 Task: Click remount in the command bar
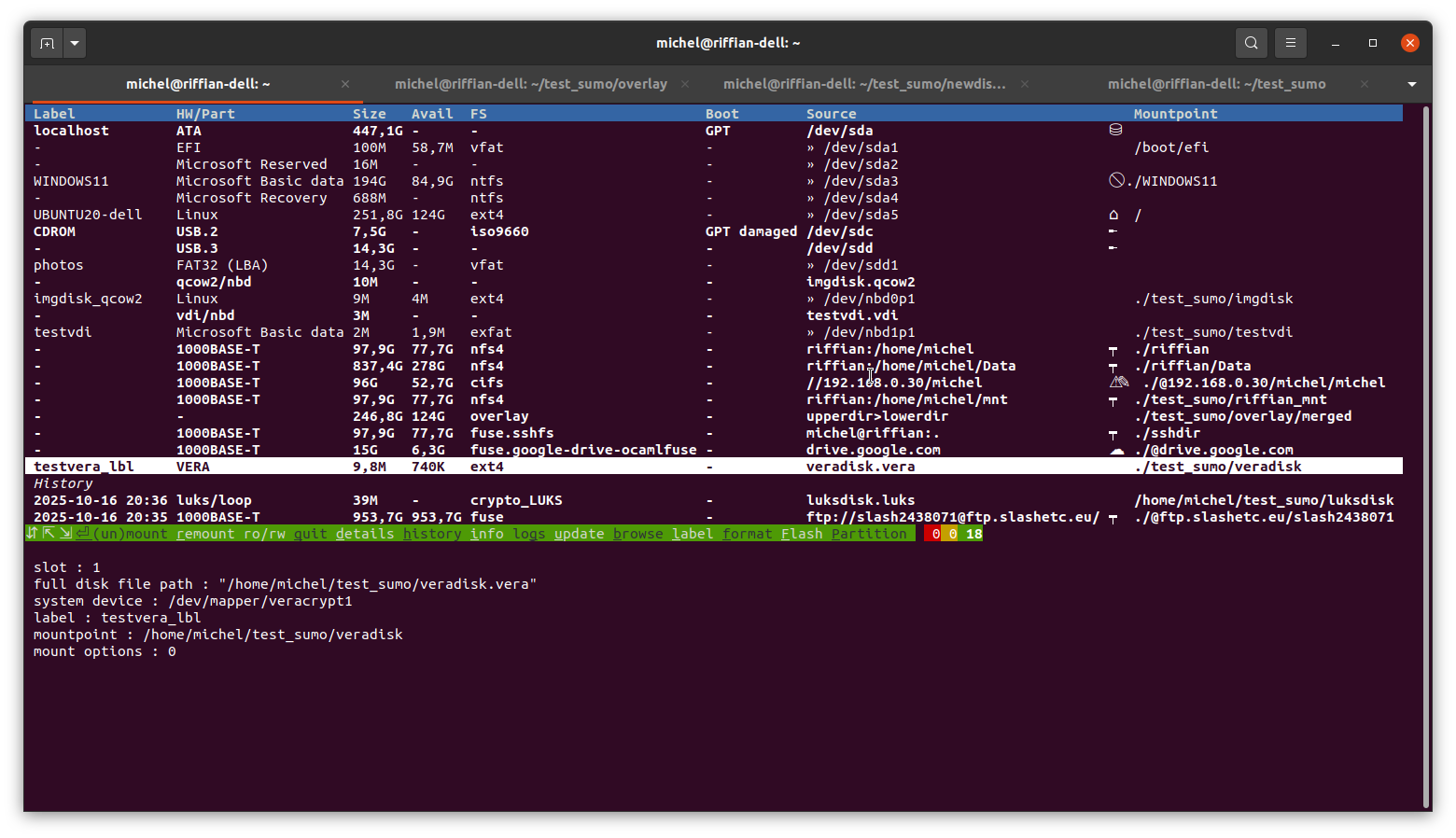point(205,534)
